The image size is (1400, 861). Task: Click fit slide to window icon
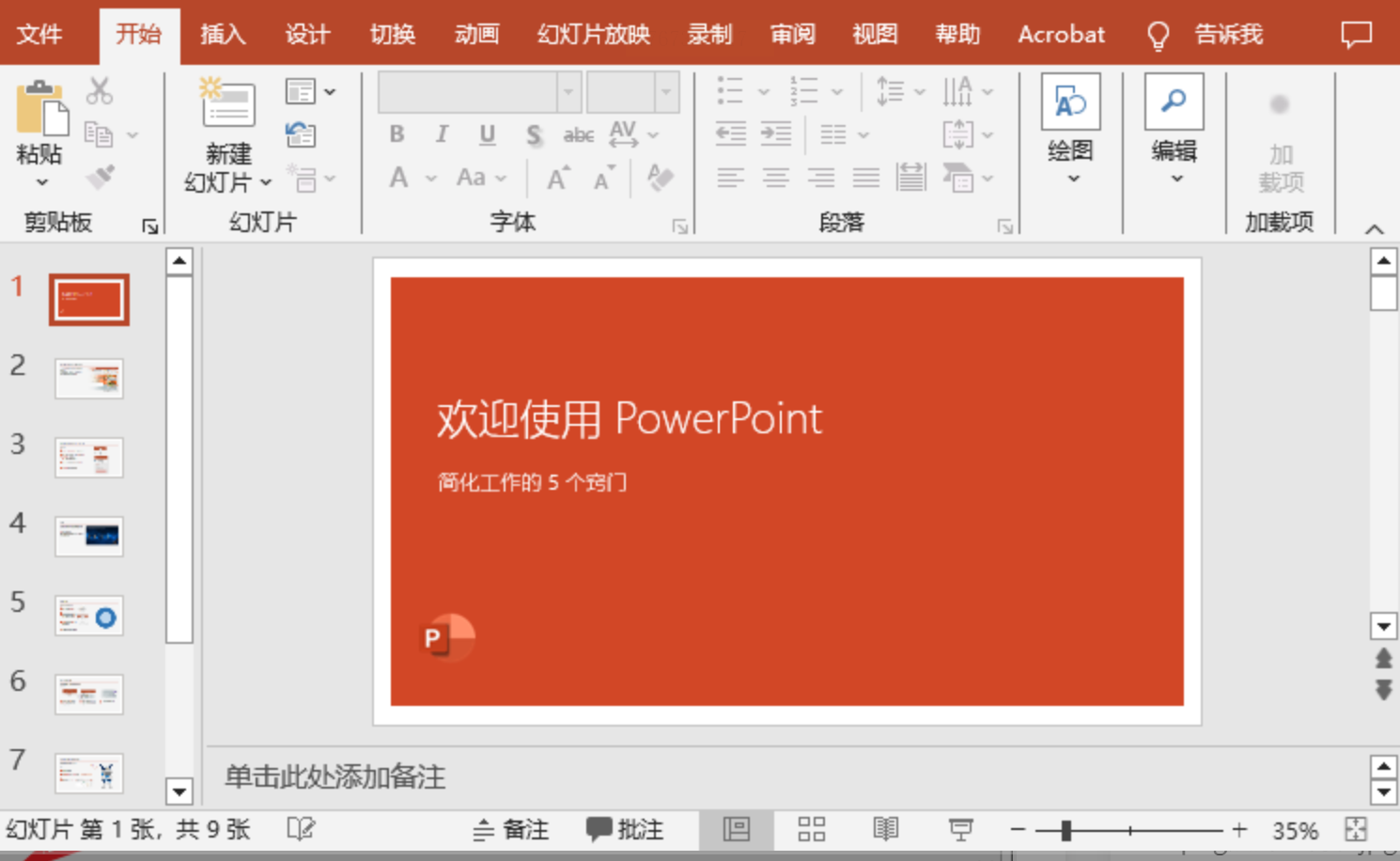1356,829
